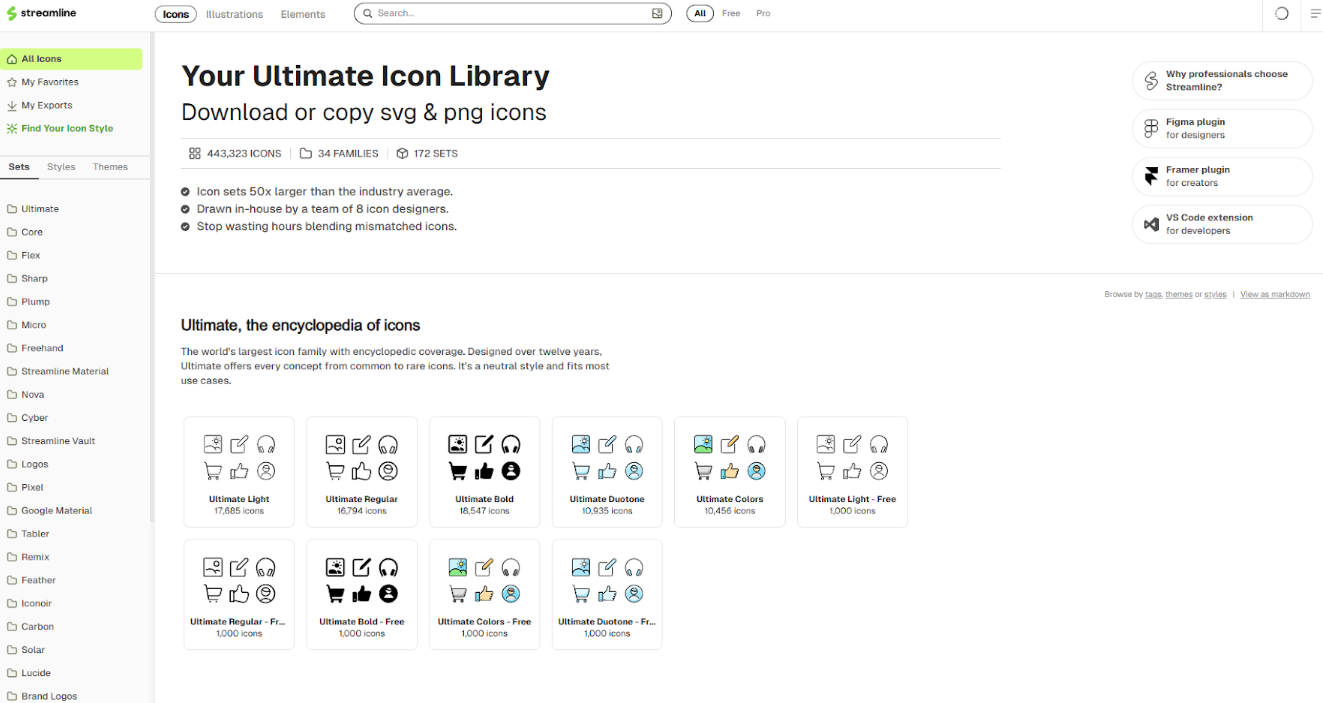Select Google Material in the sidebar
Viewport: 1323px width, 703px height.
click(x=56, y=511)
